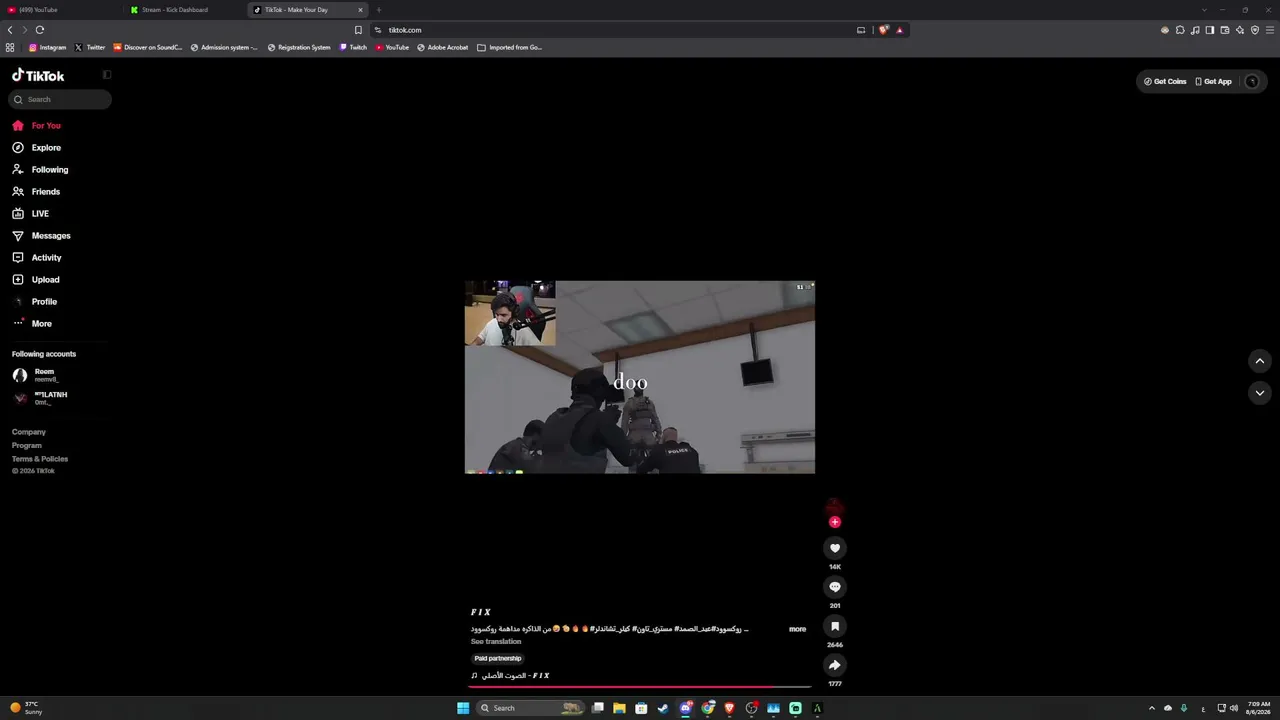1280x720 pixels.
Task: Click the Get Coins button
Action: coord(1165,81)
